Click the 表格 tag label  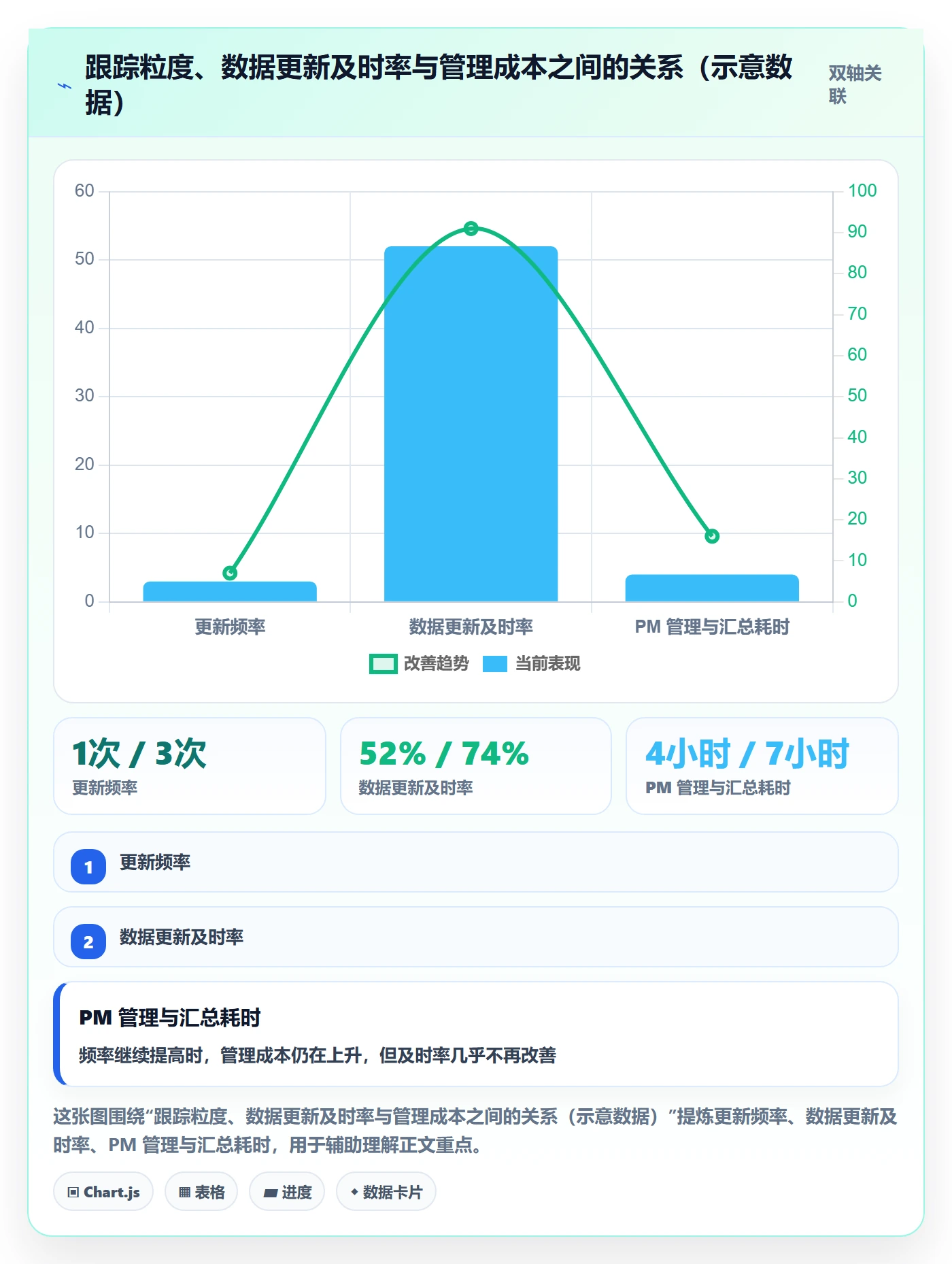click(209, 1192)
